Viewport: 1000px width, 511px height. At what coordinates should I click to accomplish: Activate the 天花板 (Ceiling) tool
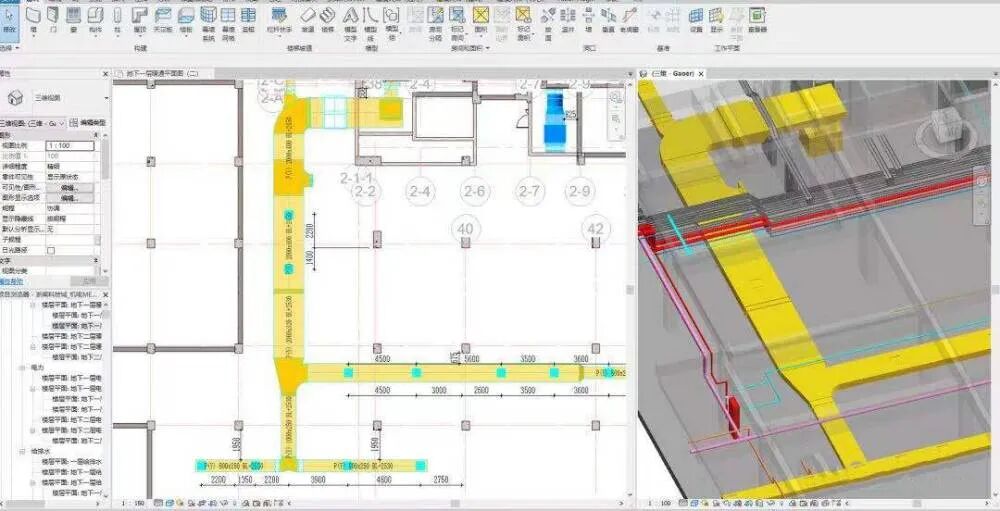(x=163, y=20)
